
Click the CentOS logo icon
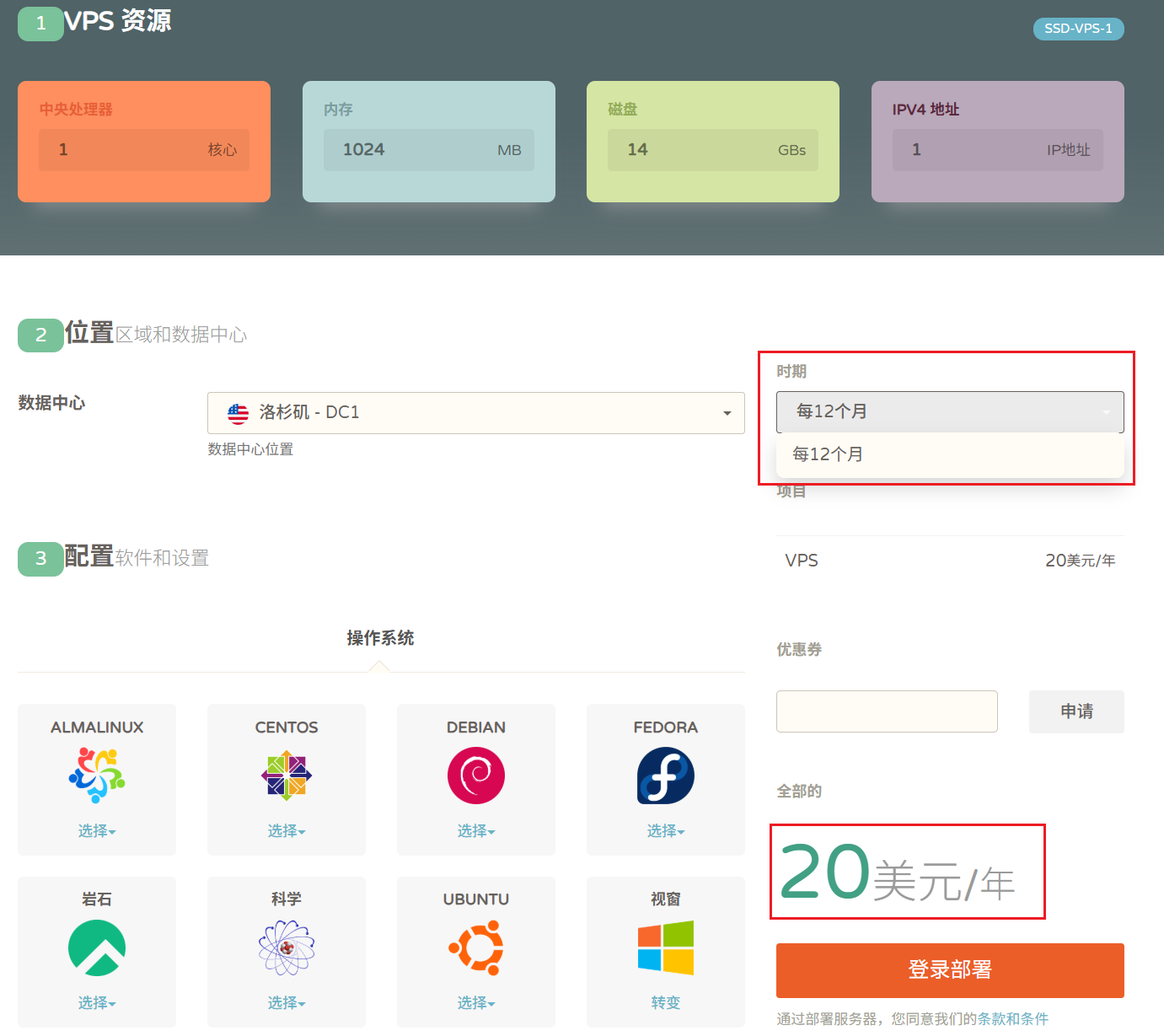pos(287,776)
